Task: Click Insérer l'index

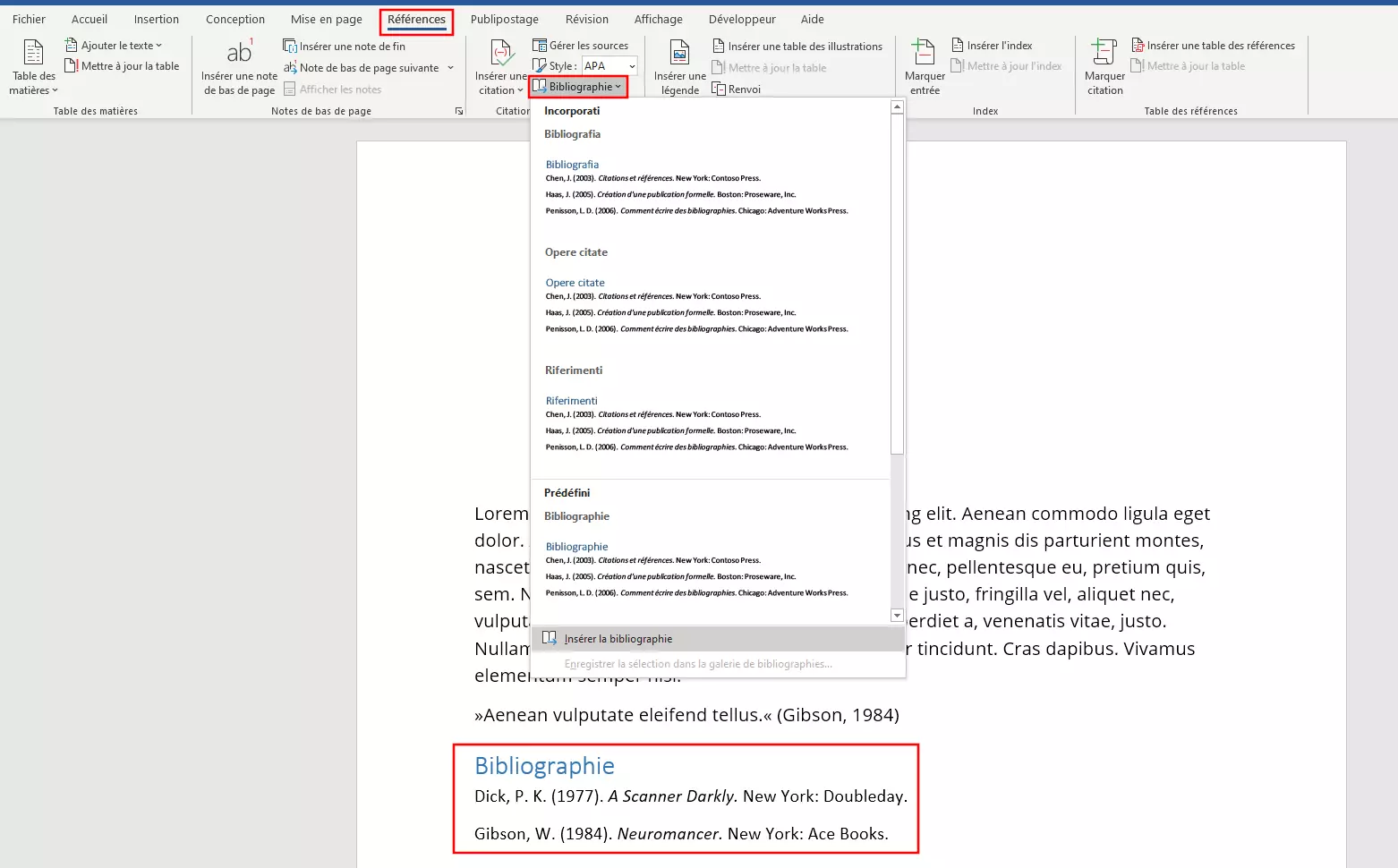Action: click(992, 46)
